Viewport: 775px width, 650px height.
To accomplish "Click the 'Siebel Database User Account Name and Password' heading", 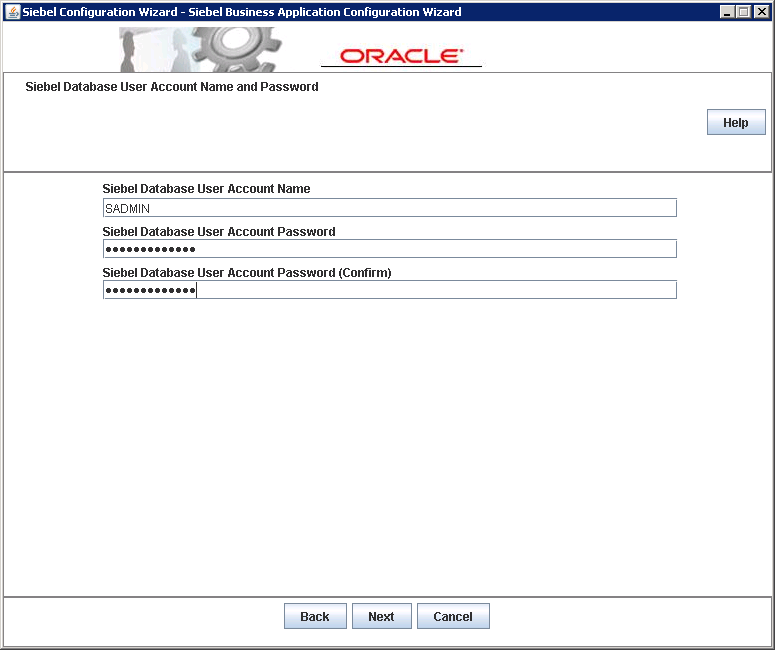I will click(172, 87).
